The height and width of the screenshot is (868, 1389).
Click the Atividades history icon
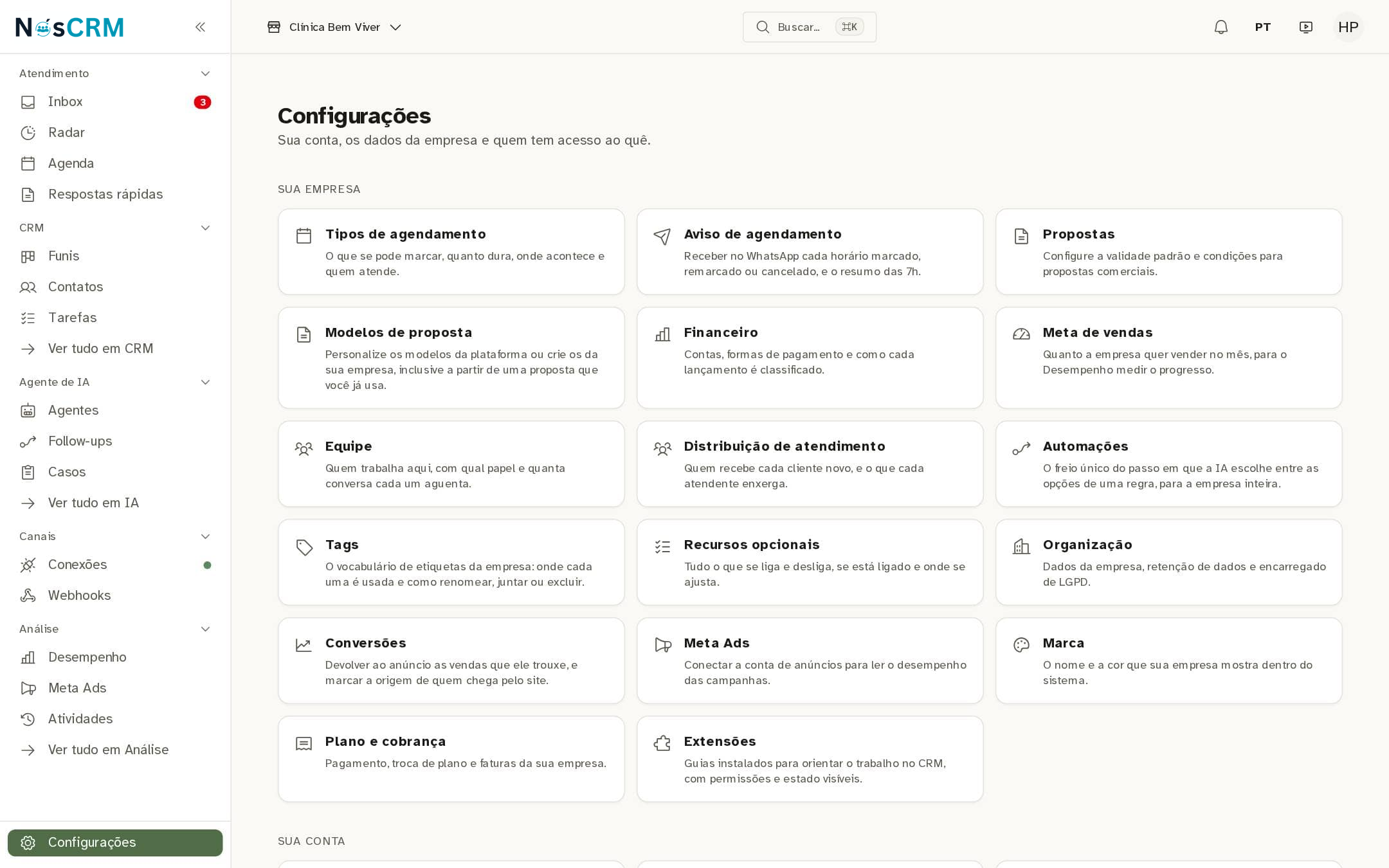[x=28, y=719]
